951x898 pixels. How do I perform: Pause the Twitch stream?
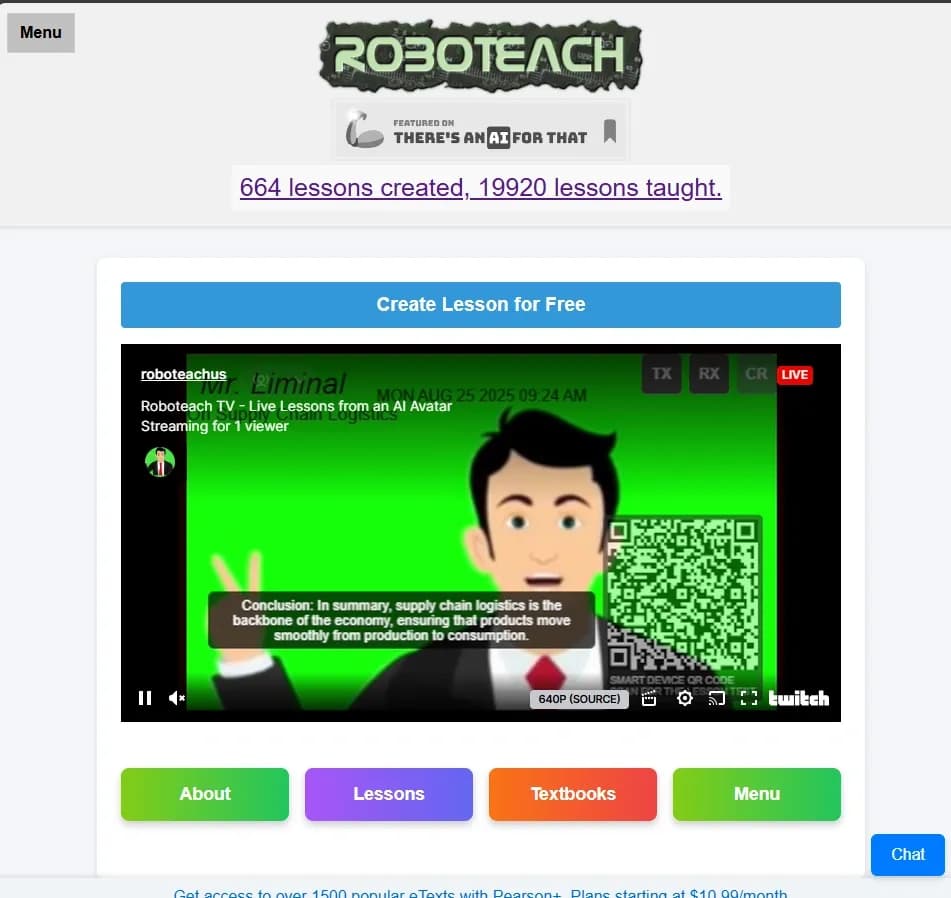[x=145, y=698]
